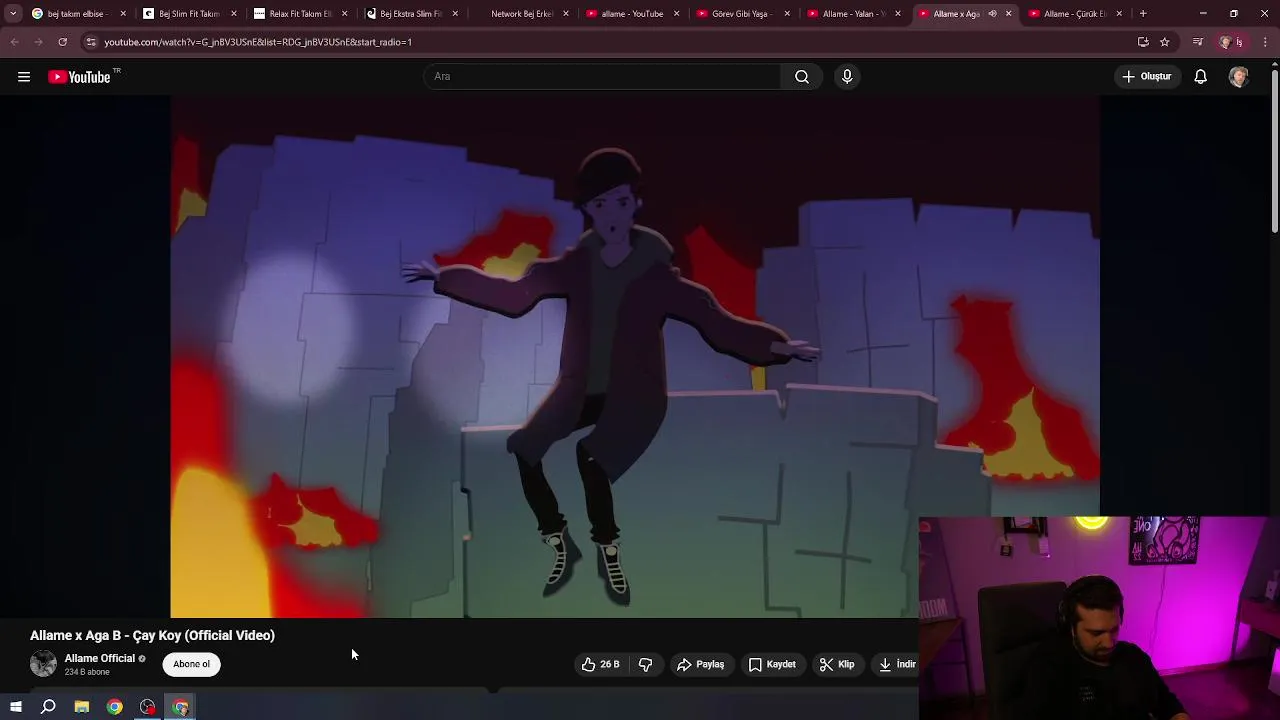Open the Chrome three-dot menu

point(1266,42)
